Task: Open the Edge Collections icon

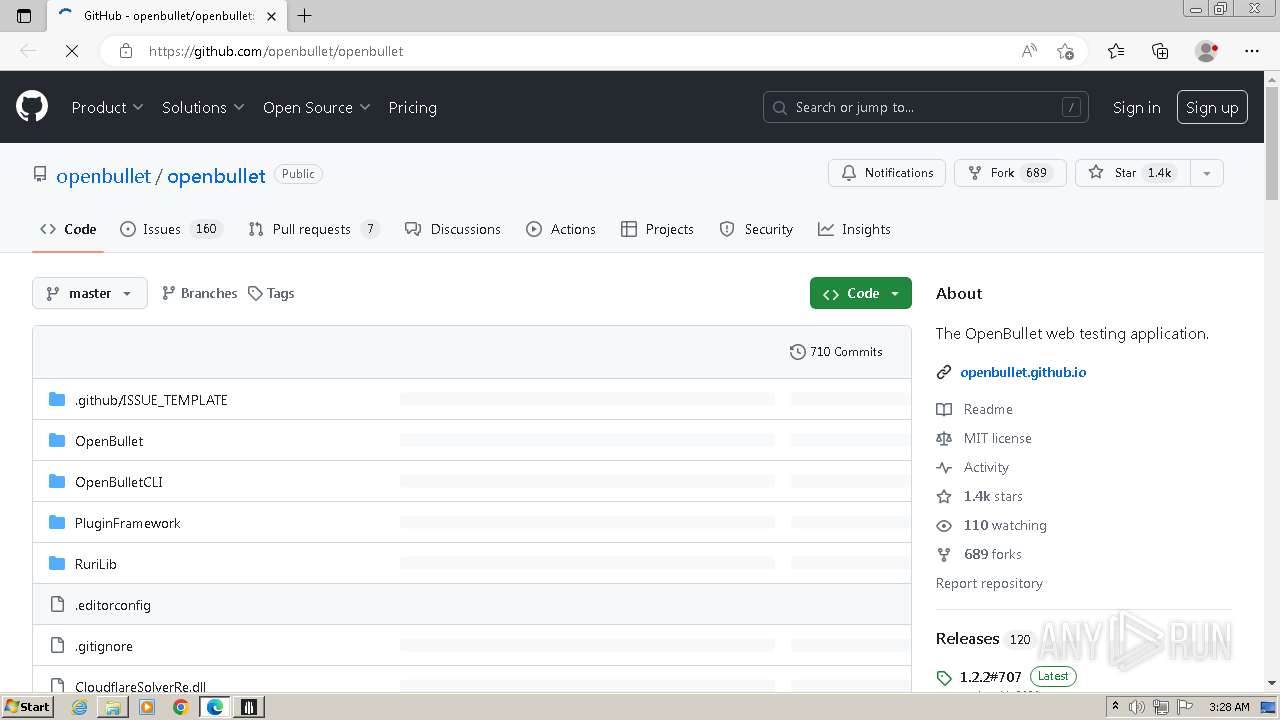Action: coord(1160,51)
